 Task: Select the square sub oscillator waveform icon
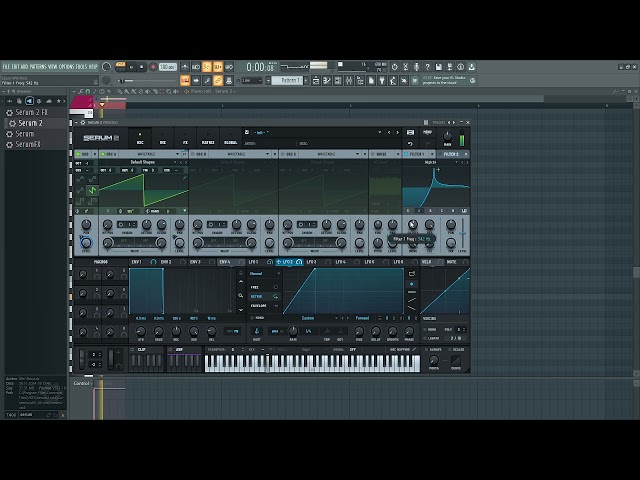click(80, 201)
